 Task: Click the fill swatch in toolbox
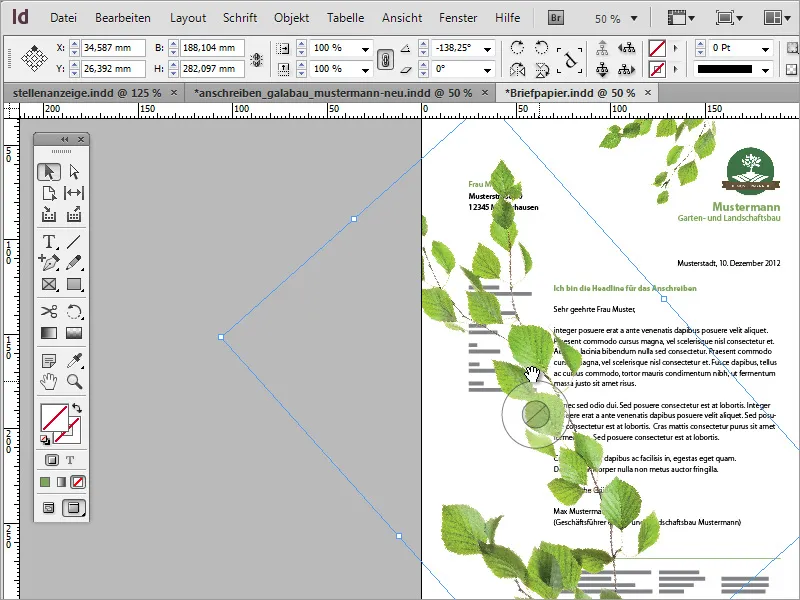tap(54, 417)
